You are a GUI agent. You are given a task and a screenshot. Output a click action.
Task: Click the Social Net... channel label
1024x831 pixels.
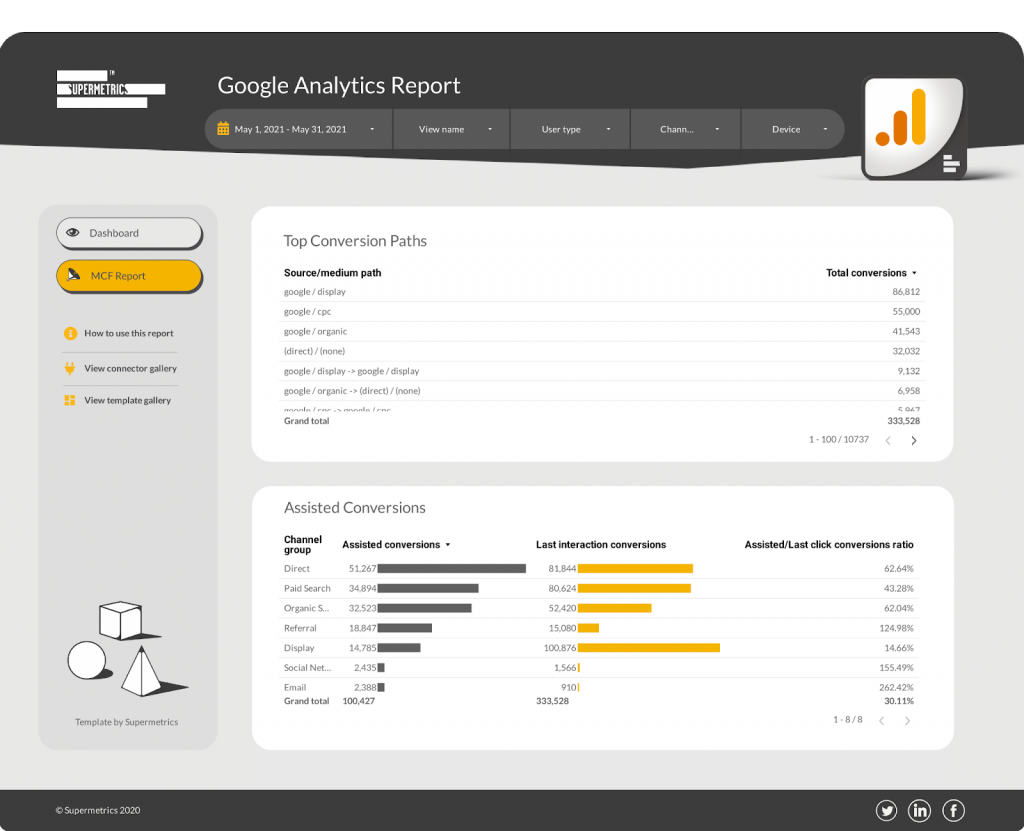(x=307, y=668)
